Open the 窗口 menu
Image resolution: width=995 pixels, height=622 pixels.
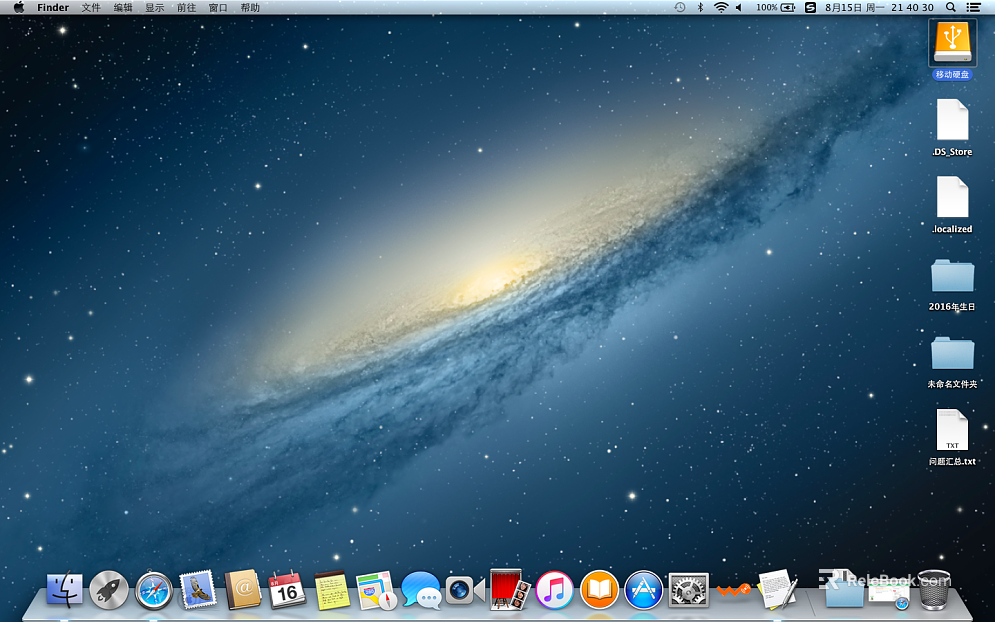click(218, 8)
